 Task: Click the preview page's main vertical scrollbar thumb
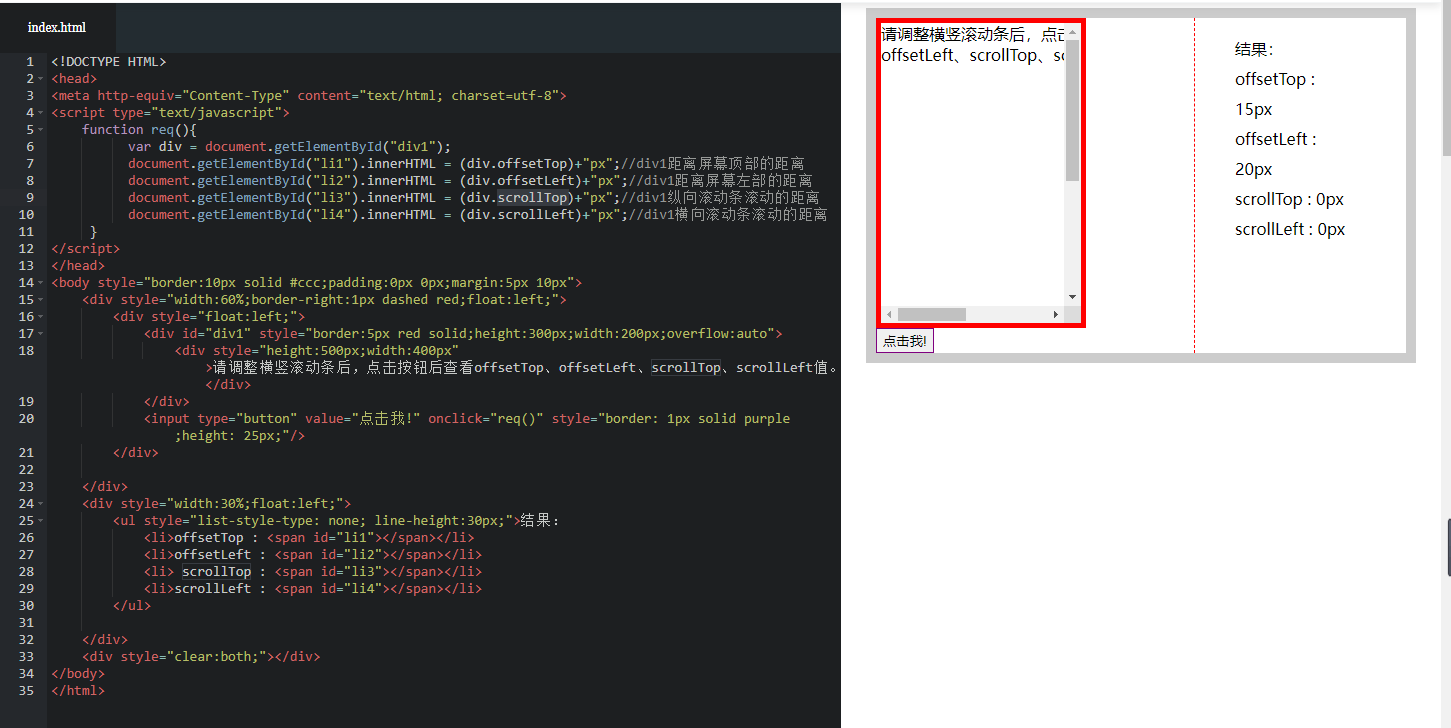click(1445, 80)
